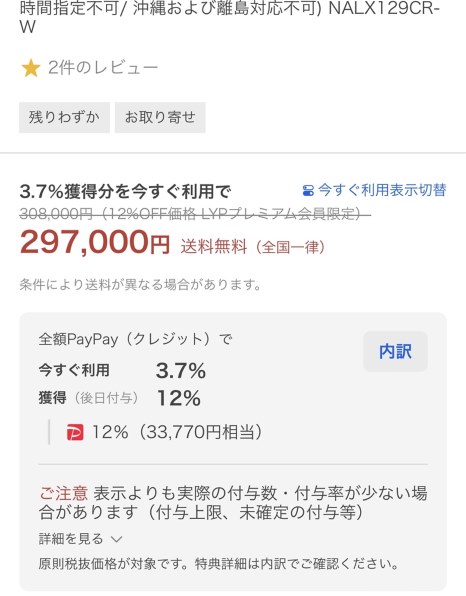Click the 今すぐ利用 3.7% row
466x596 pixels.
pyautogui.click(x=122, y=371)
